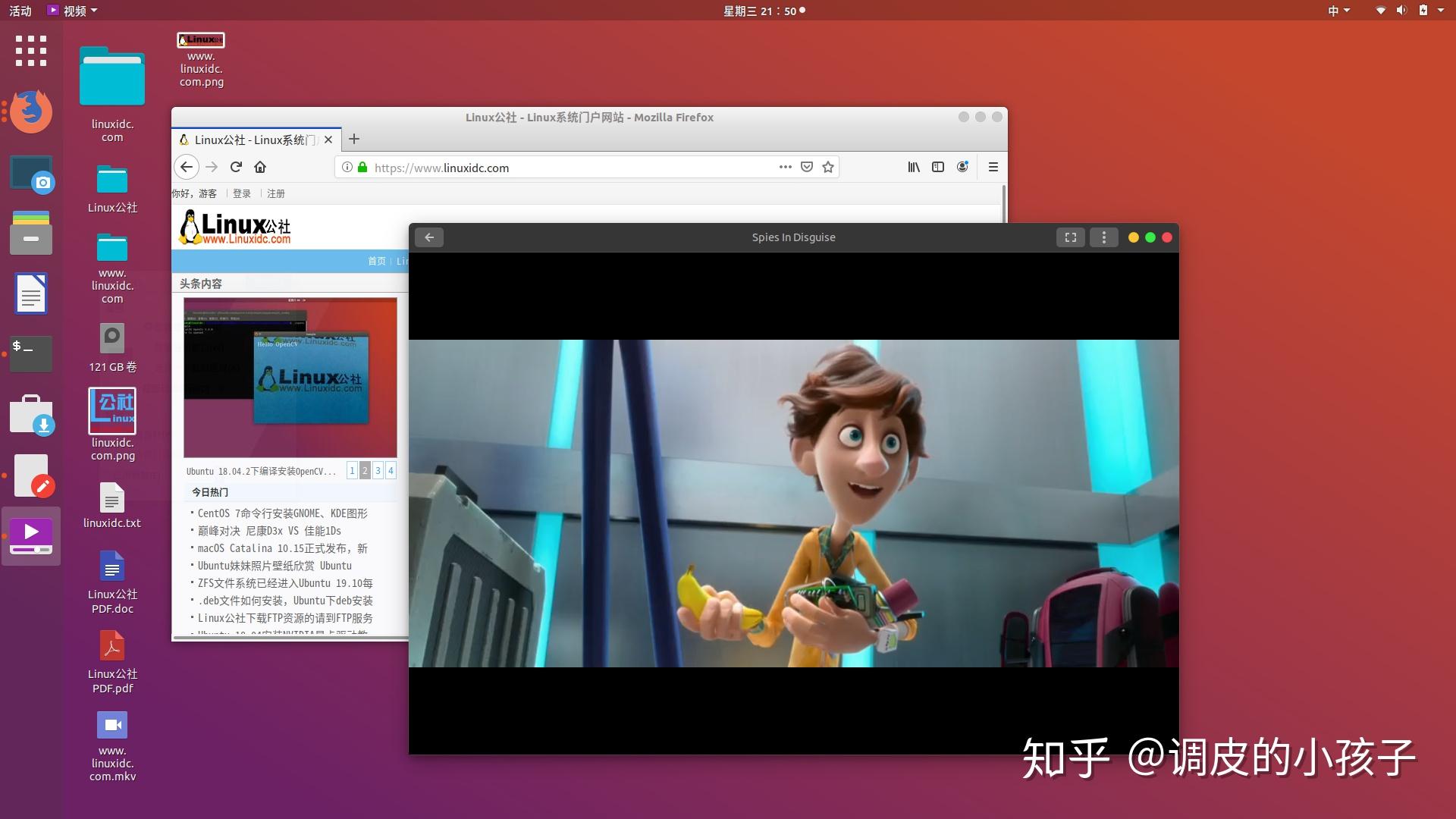Open the three-dot menu in the video player
This screenshot has width=1456, height=819.
1103,237
